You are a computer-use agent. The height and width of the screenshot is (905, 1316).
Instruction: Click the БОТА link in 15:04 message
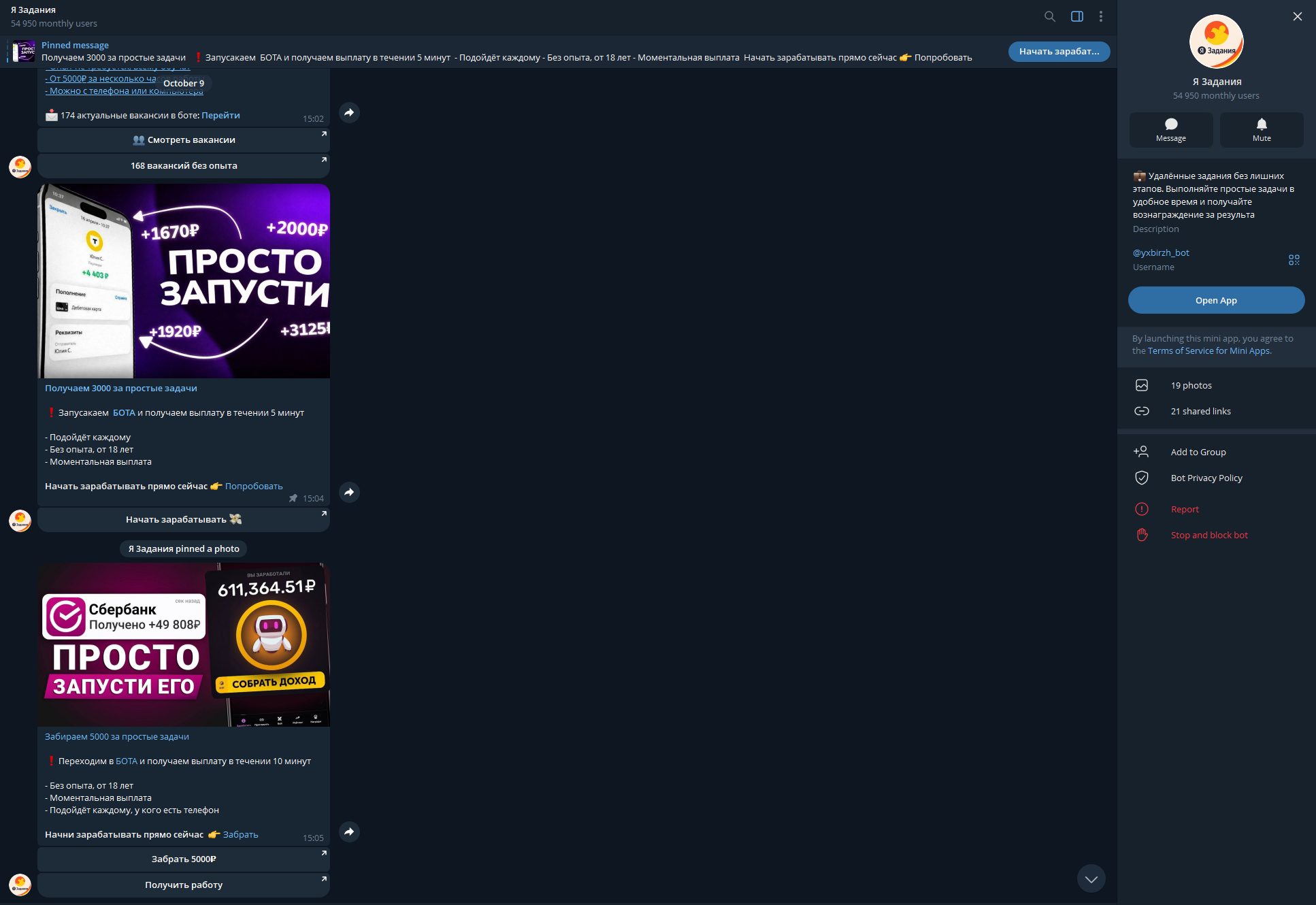coord(124,413)
